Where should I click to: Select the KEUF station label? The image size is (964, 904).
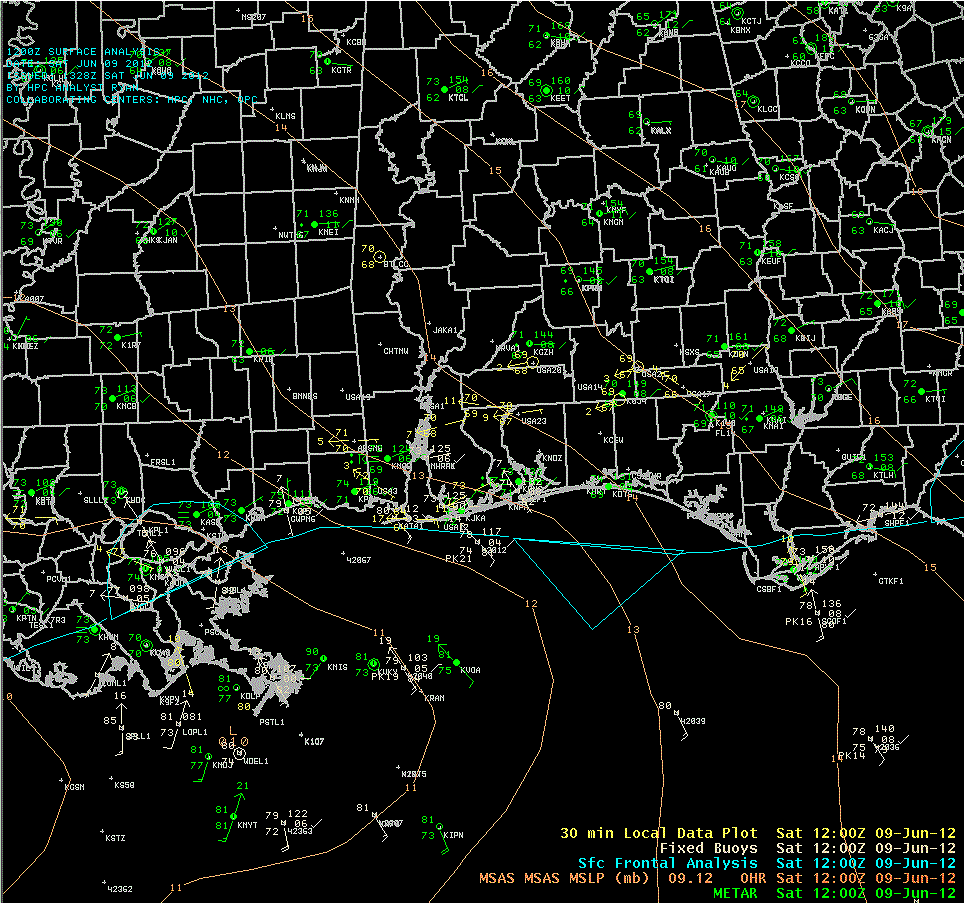(771, 261)
